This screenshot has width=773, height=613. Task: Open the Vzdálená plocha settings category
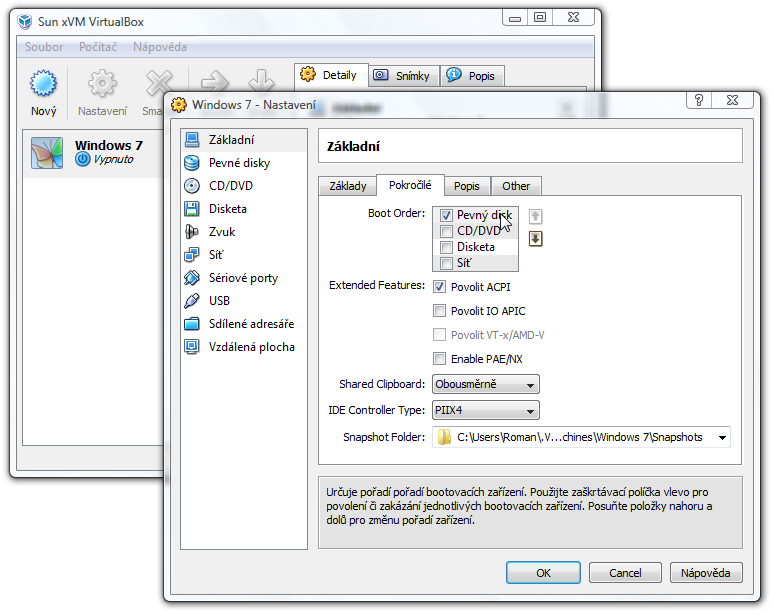click(x=244, y=347)
